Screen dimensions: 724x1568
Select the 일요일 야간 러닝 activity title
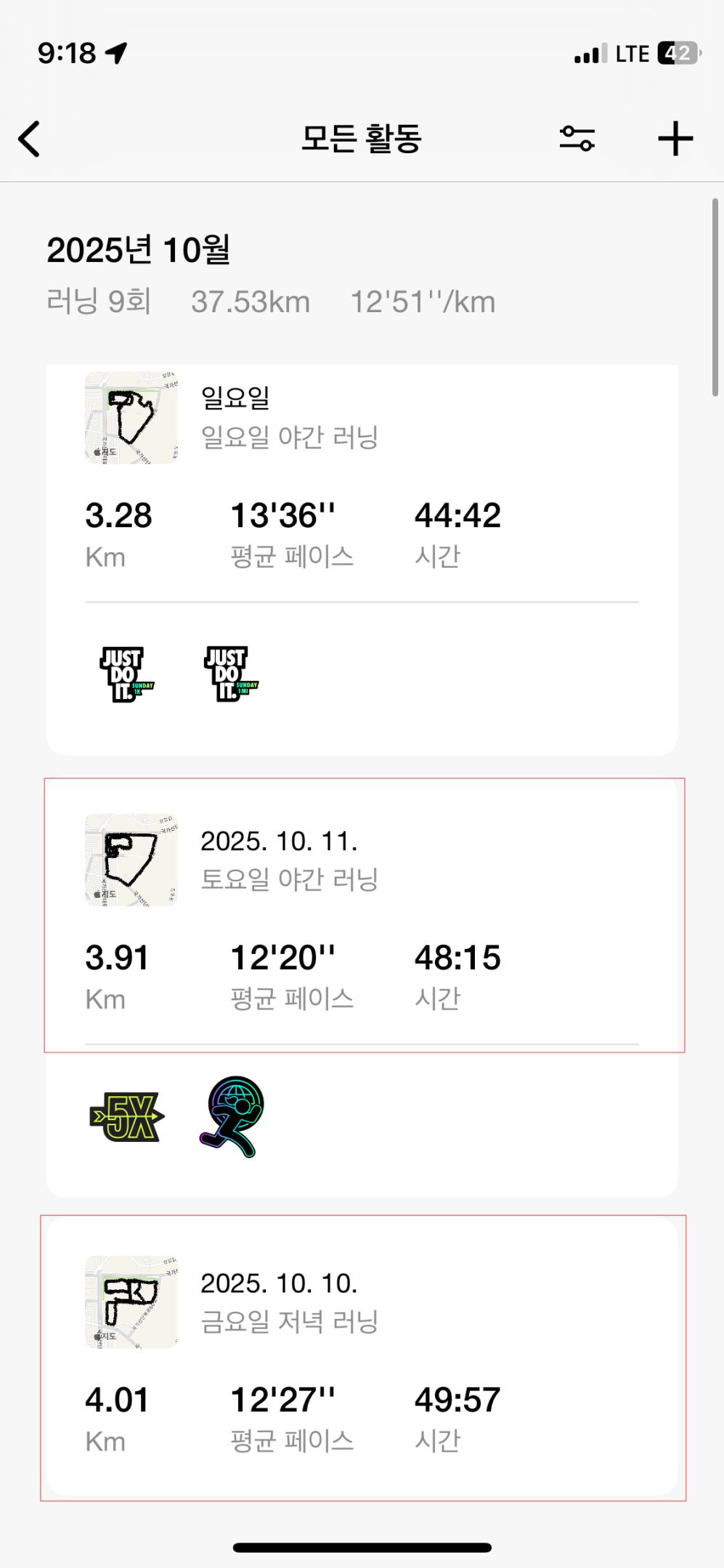coord(289,438)
